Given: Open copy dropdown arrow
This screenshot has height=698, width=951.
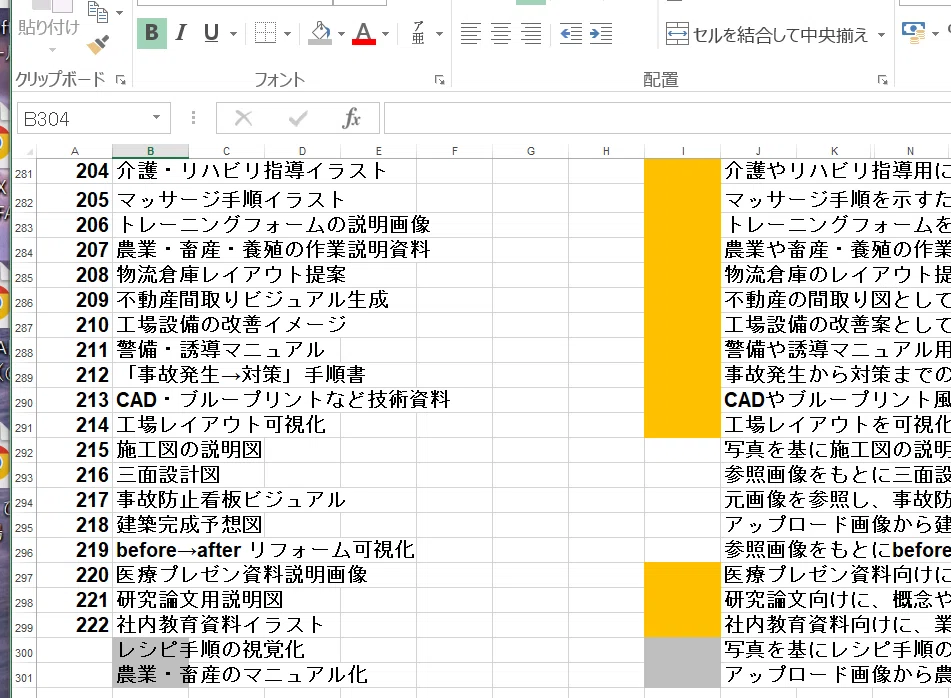Looking at the screenshot, I should [119, 13].
